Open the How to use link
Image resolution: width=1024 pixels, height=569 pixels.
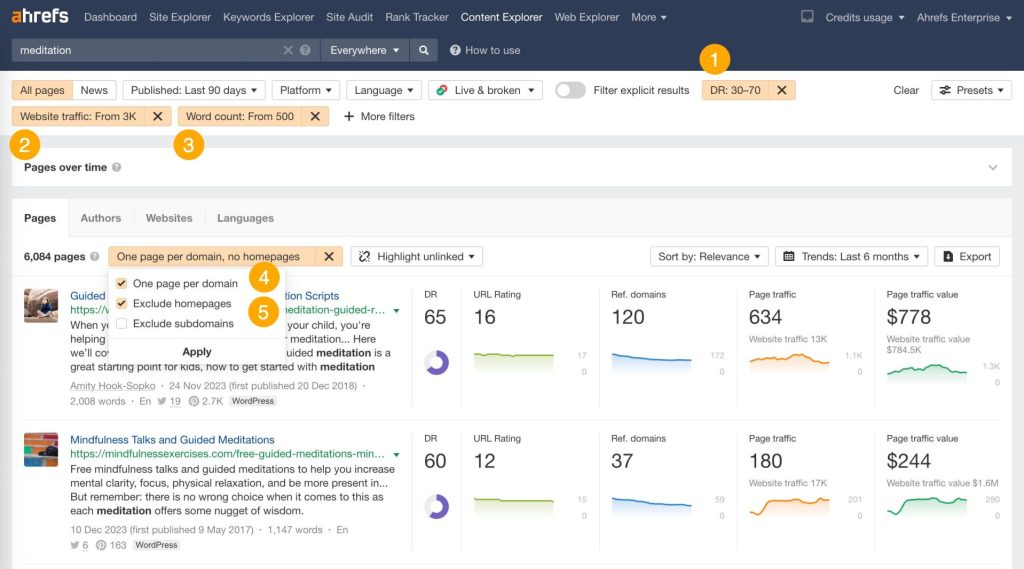coord(485,50)
